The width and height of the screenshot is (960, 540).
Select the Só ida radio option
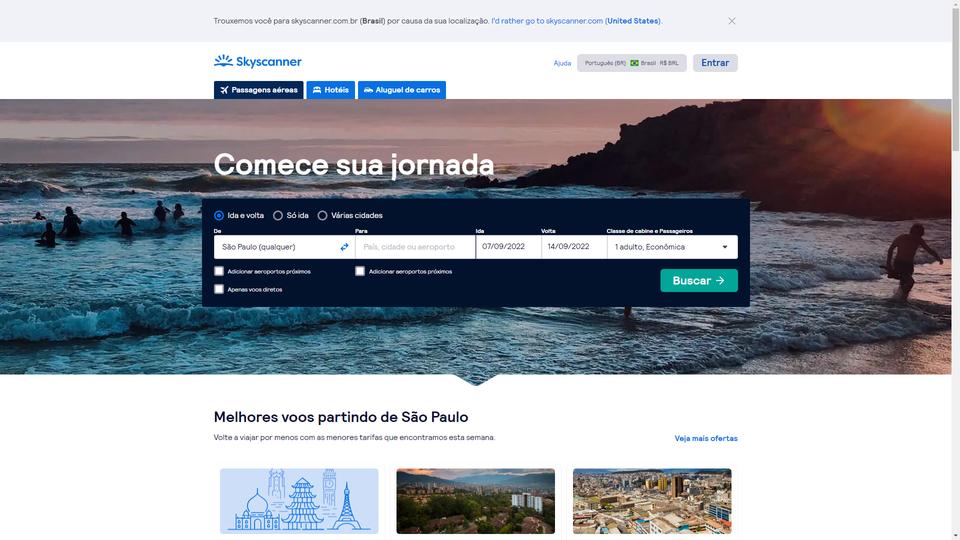click(278, 216)
